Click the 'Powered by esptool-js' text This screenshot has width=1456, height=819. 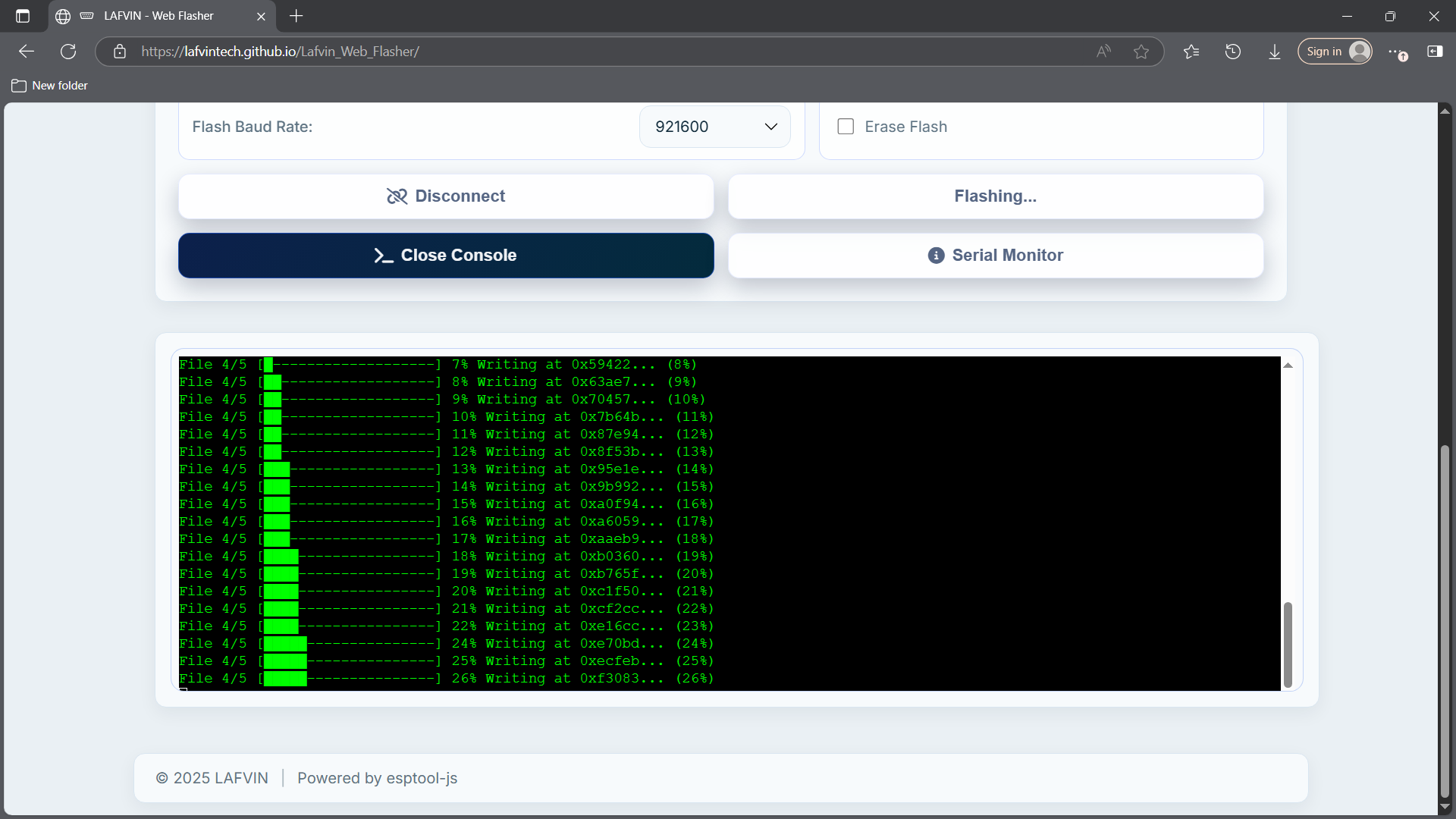click(378, 778)
